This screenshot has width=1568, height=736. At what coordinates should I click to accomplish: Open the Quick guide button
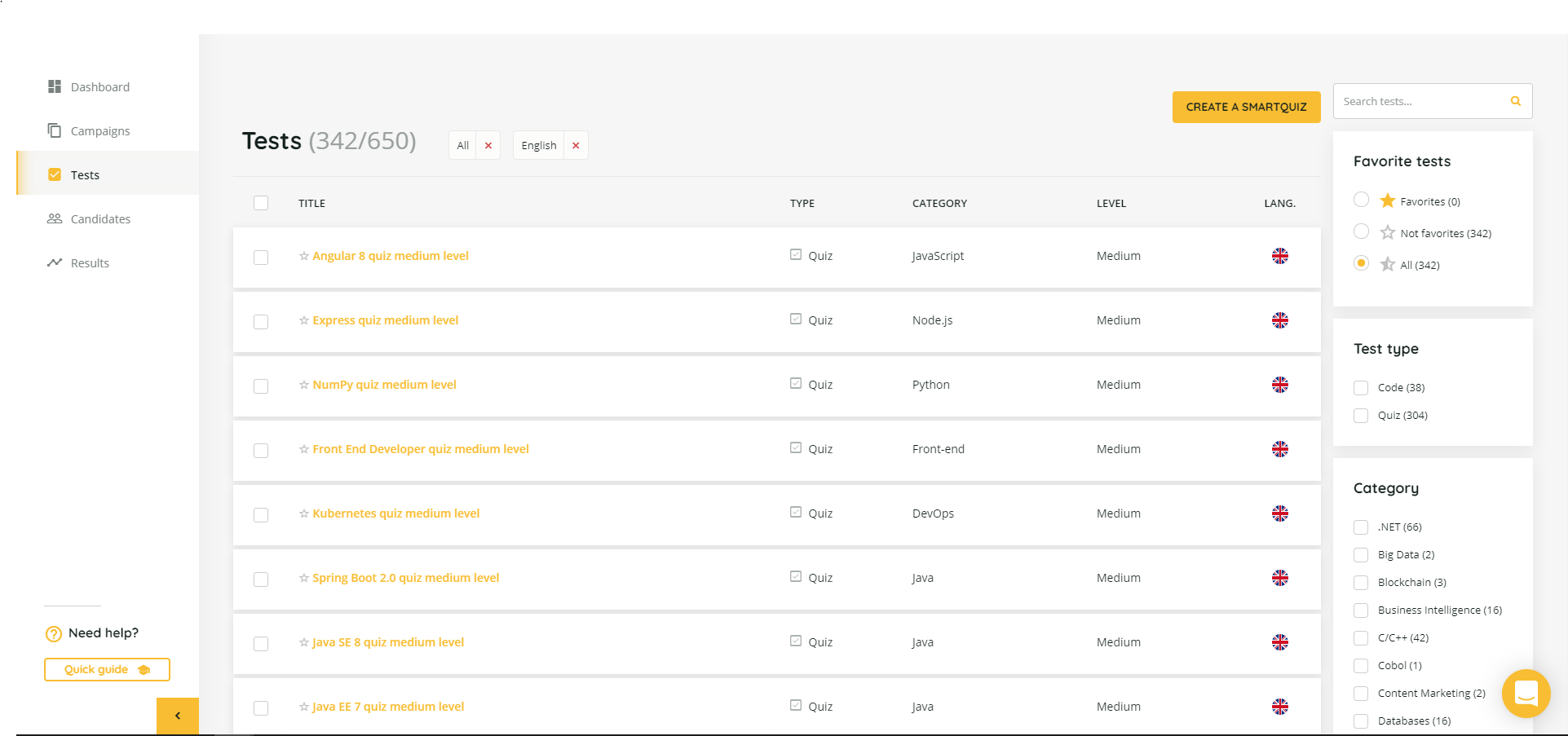(107, 669)
